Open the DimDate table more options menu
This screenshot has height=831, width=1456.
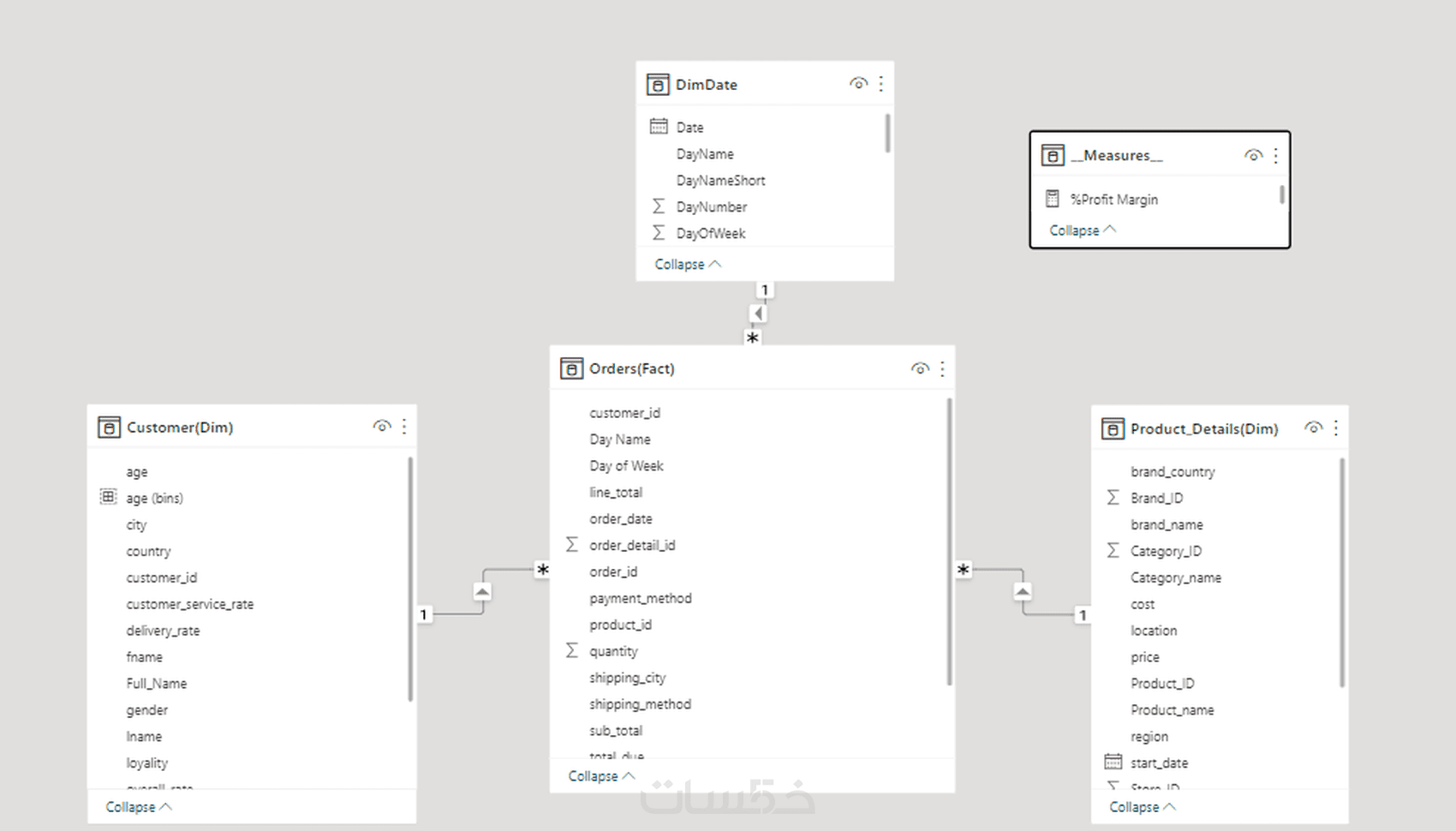tap(880, 84)
